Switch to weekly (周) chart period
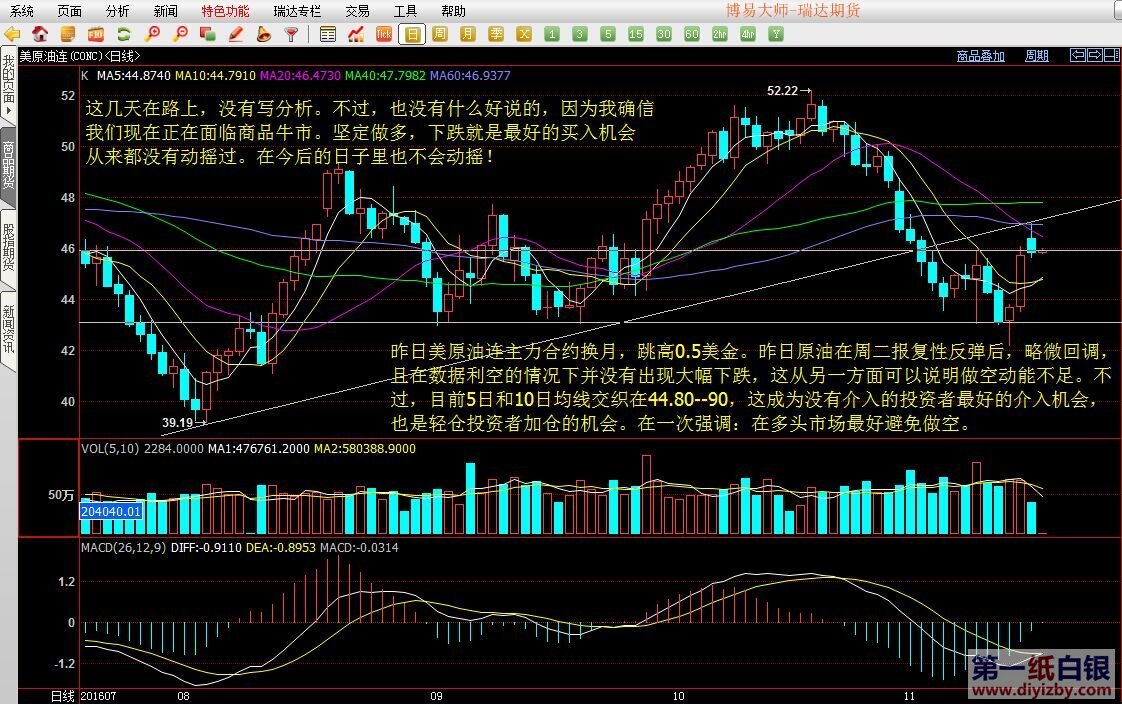This screenshot has width=1122, height=704. pos(439,34)
